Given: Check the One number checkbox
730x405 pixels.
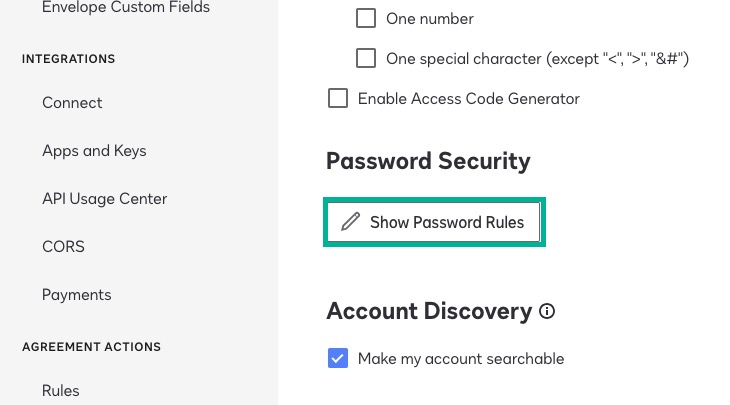Looking at the screenshot, I should point(366,19).
